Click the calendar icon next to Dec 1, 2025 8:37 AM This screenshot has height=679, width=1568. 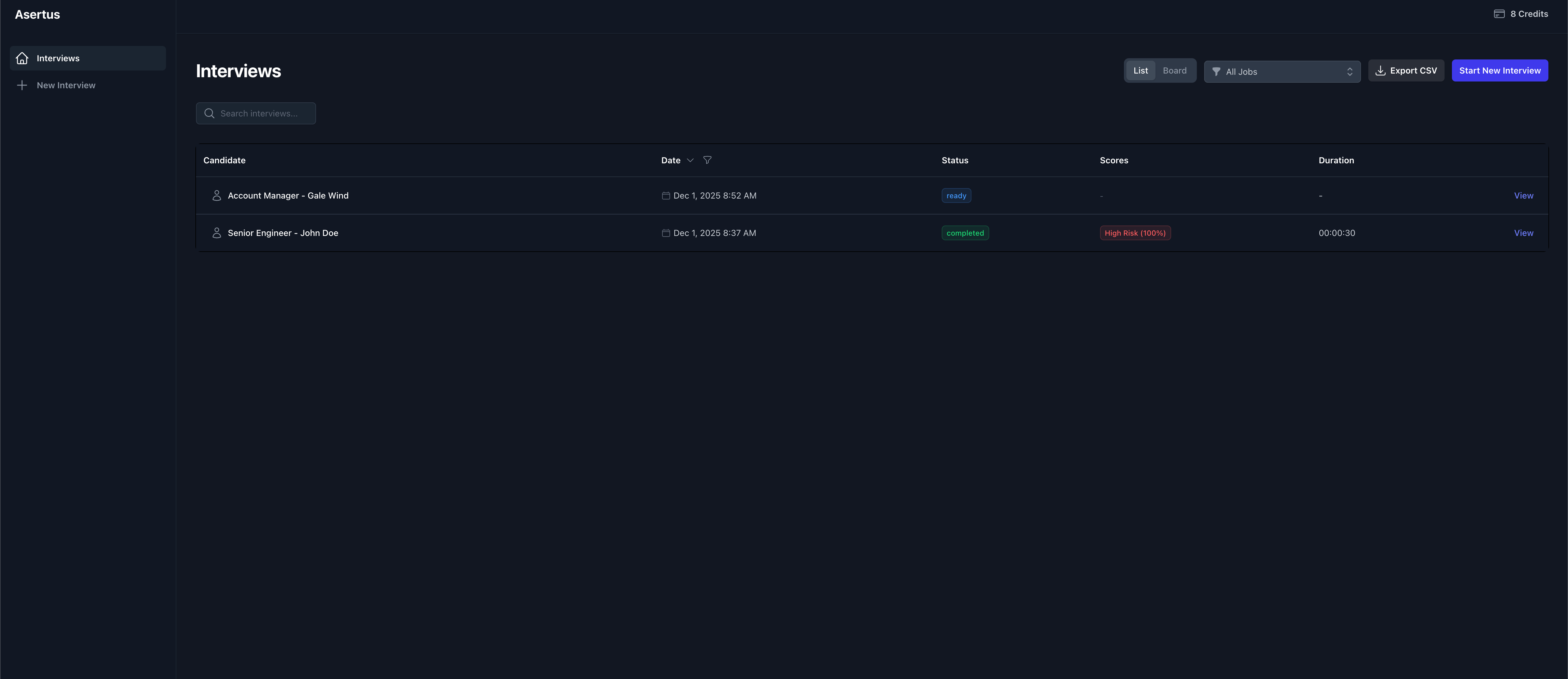pos(665,233)
